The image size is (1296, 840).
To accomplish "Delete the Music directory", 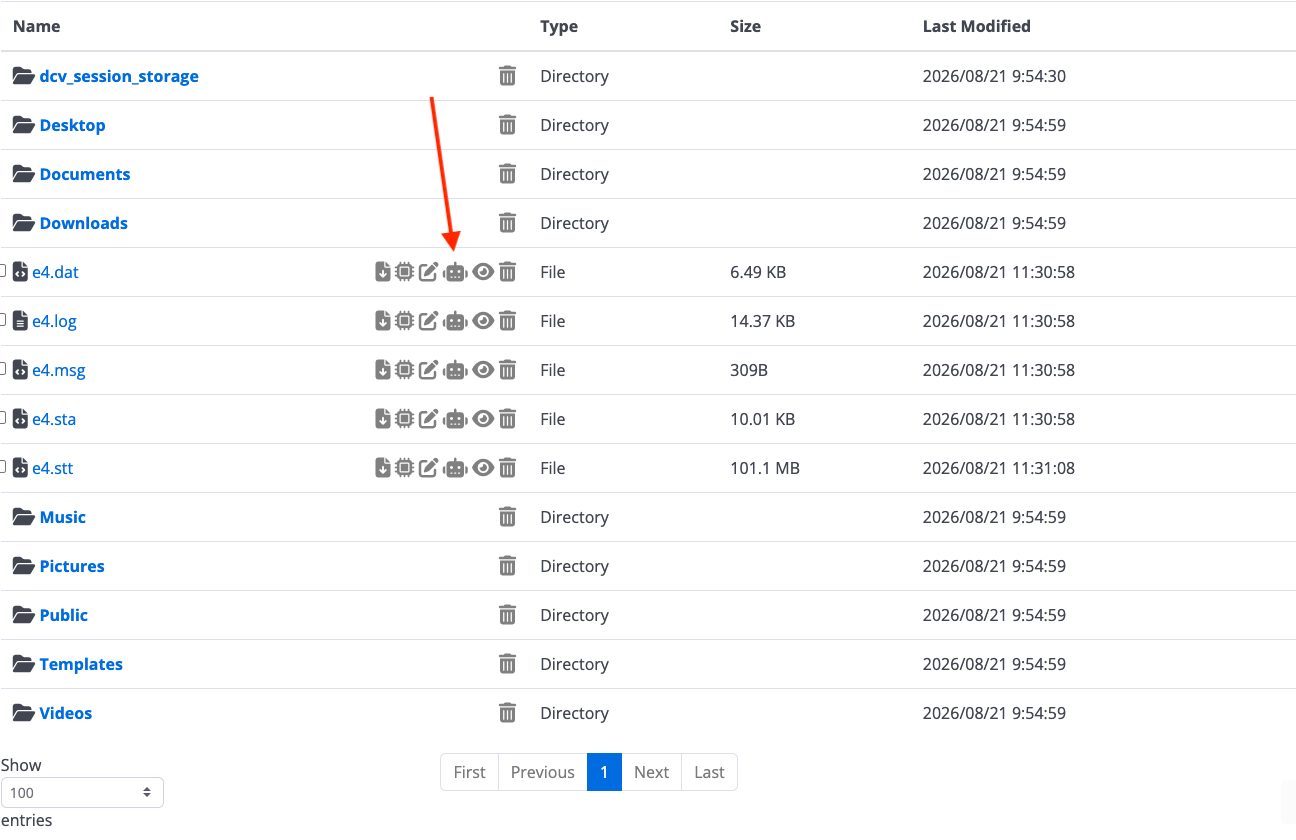I will 508,517.
